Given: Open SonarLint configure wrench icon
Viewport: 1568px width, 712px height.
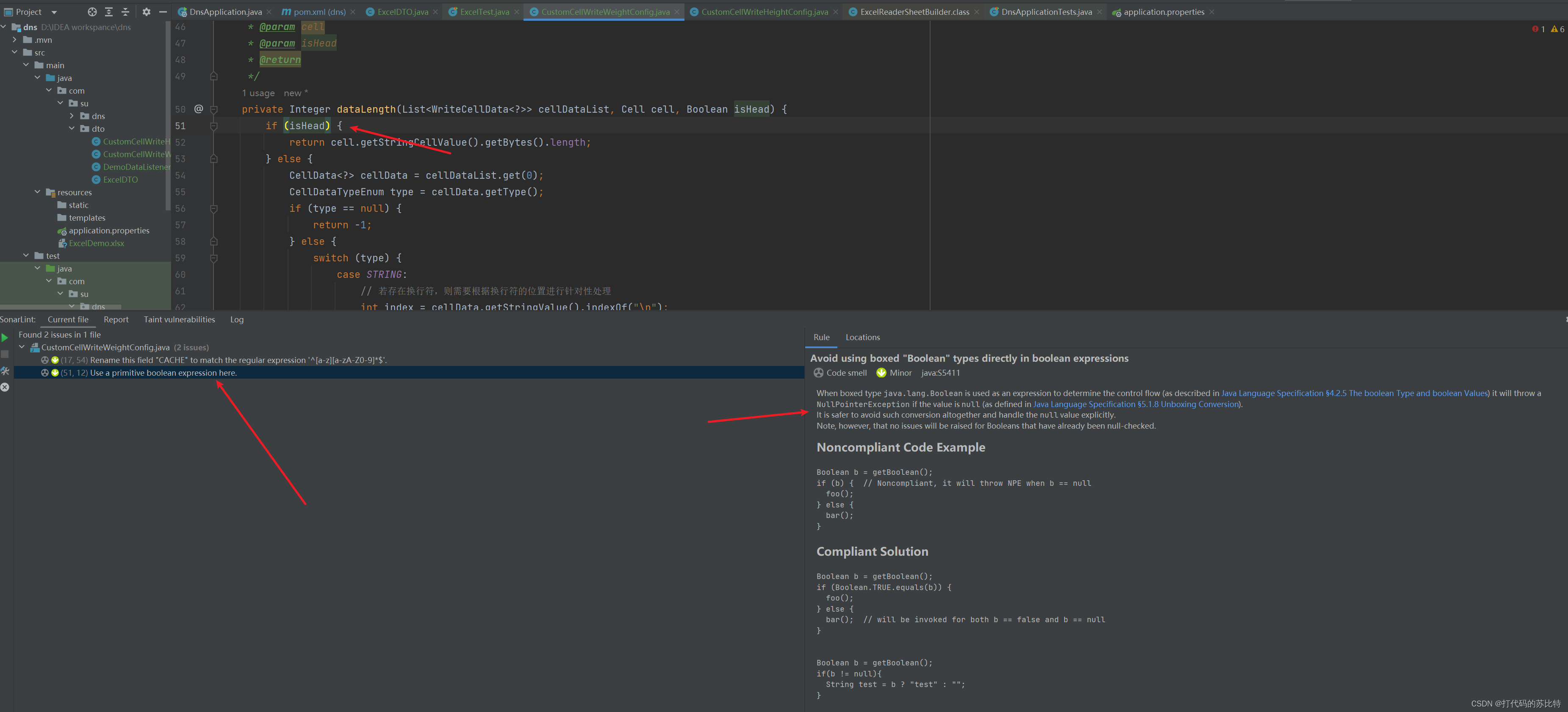Looking at the screenshot, I should coord(5,371).
